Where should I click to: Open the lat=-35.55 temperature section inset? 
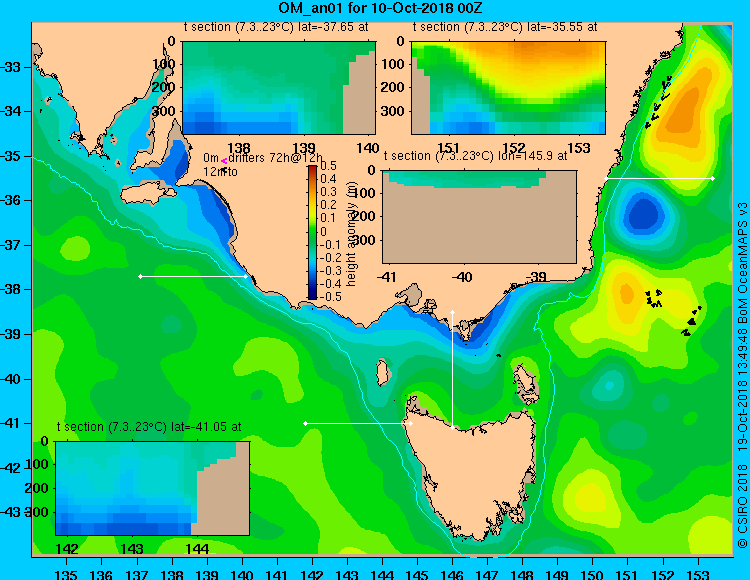click(x=508, y=88)
